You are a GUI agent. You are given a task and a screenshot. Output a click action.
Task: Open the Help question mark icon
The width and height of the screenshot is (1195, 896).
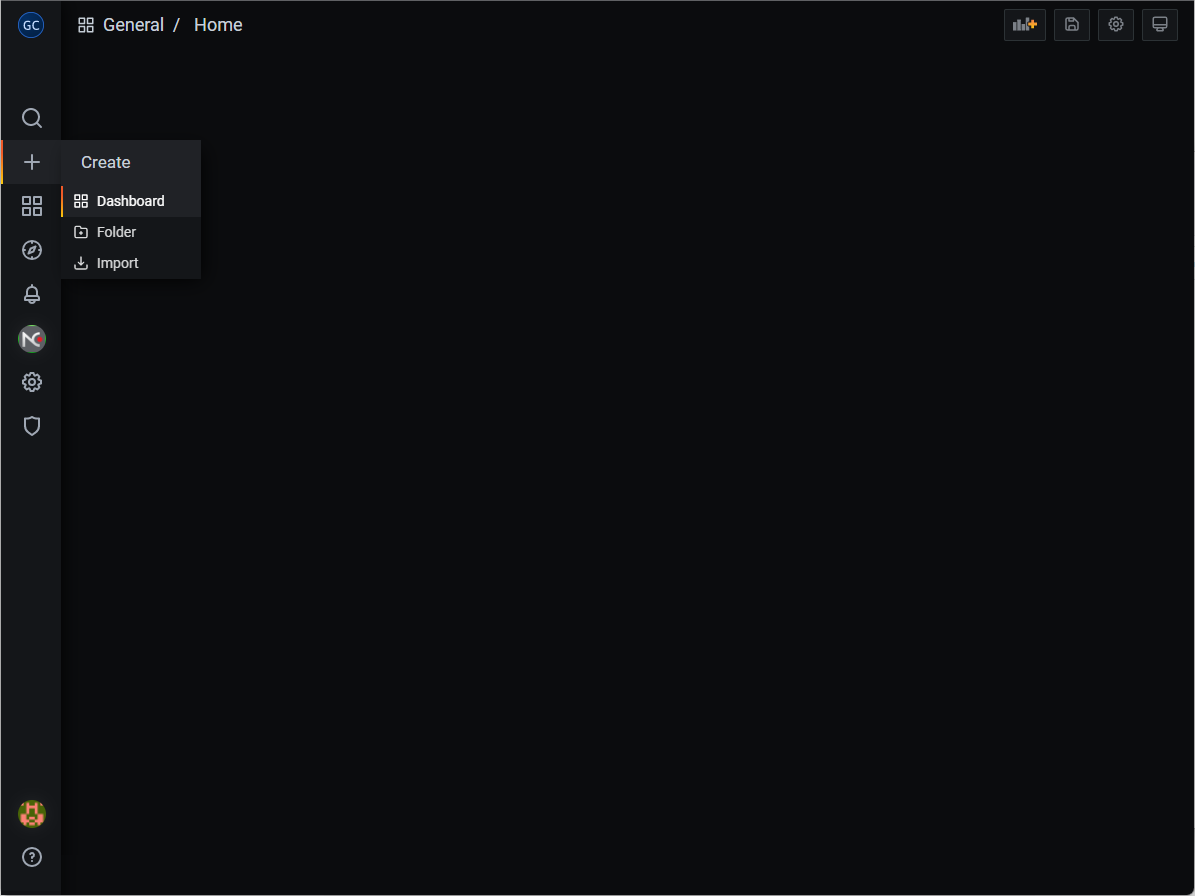pyautogui.click(x=31, y=857)
